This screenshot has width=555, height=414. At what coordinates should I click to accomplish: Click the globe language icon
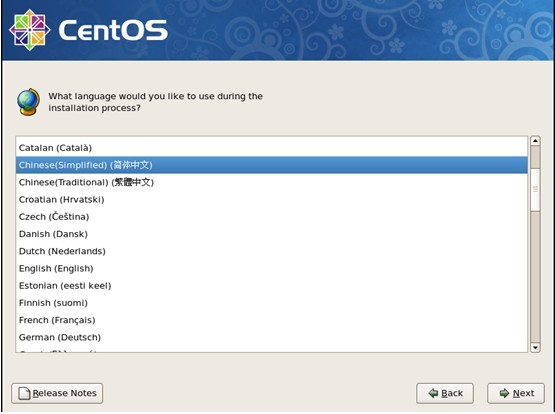[x=28, y=102]
